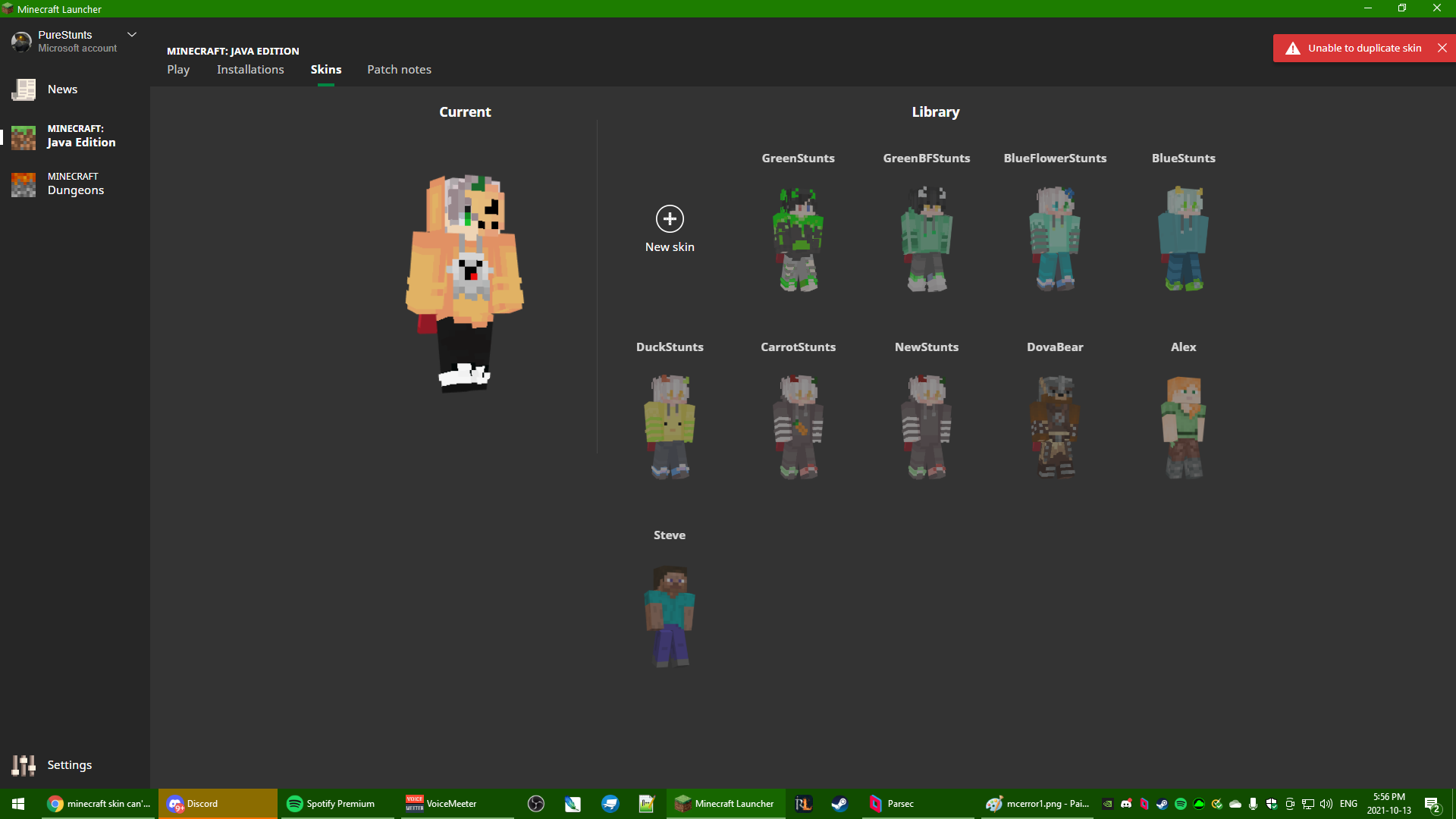Select the DuckStunts skin

[670, 427]
